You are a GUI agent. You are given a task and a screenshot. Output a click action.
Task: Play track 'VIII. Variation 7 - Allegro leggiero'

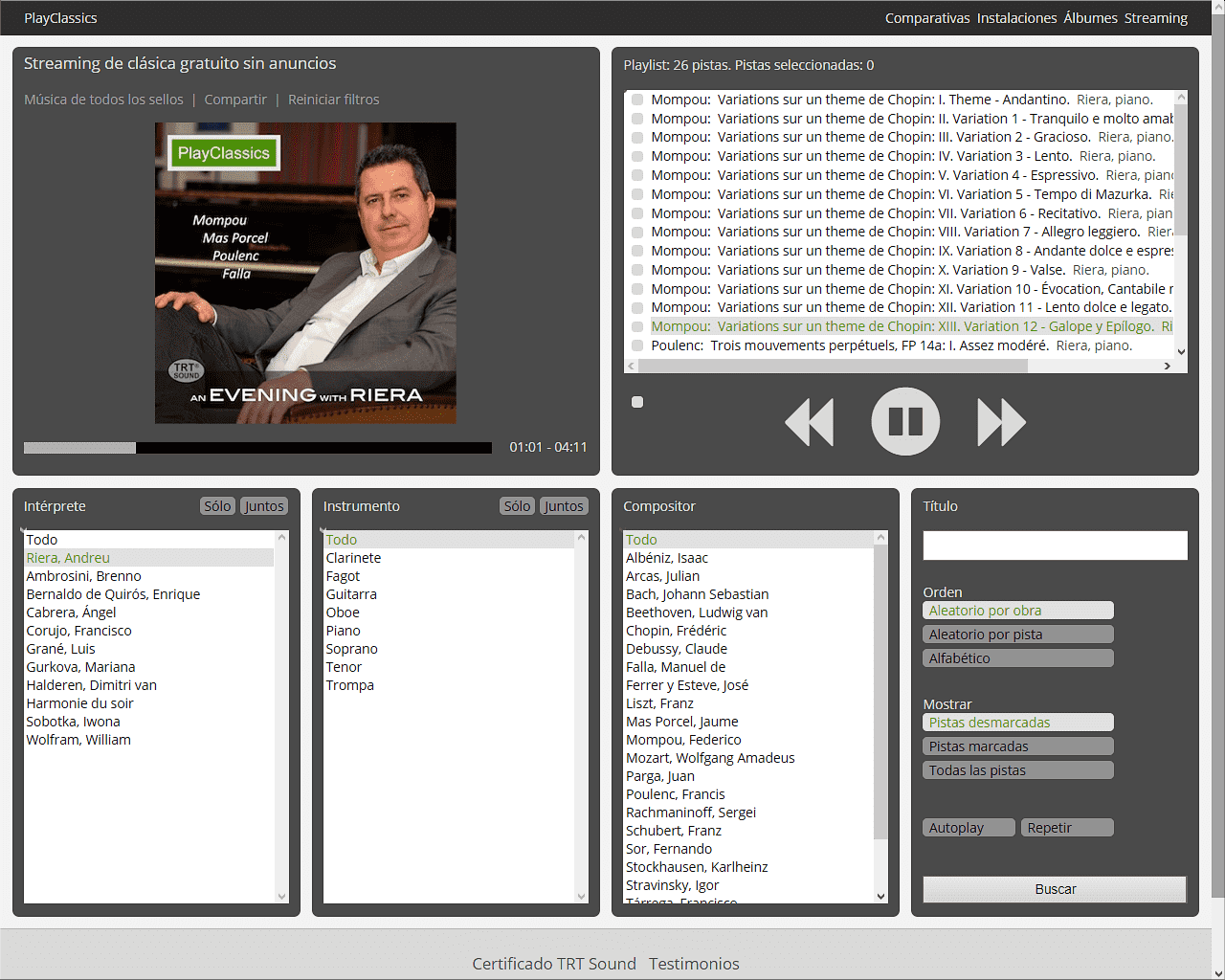click(x=912, y=232)
